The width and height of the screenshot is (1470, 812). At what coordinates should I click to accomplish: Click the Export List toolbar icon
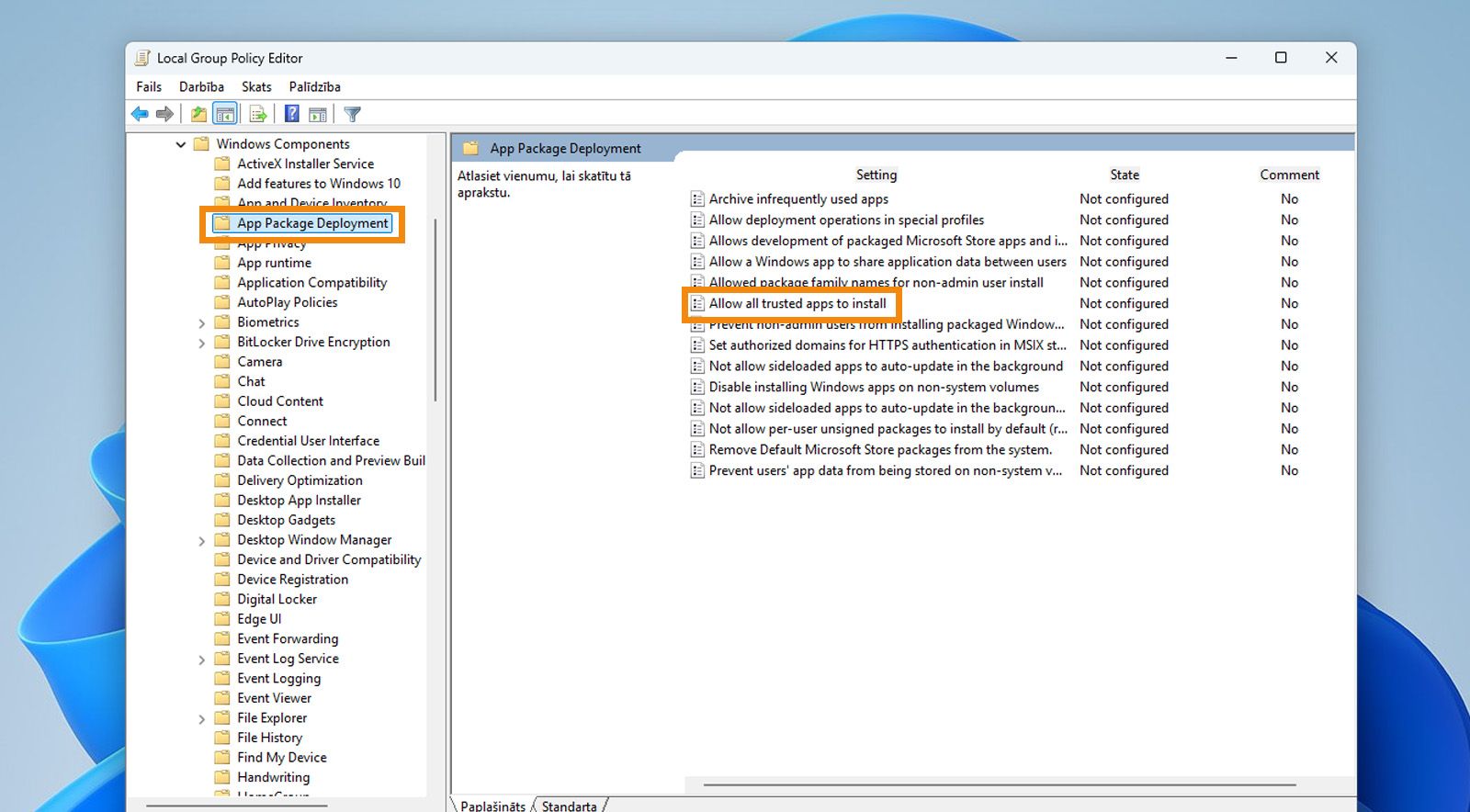[258, 114]
